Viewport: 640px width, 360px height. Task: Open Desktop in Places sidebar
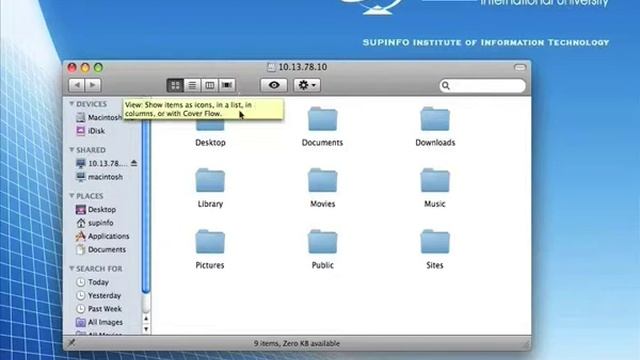pos(96,209)
